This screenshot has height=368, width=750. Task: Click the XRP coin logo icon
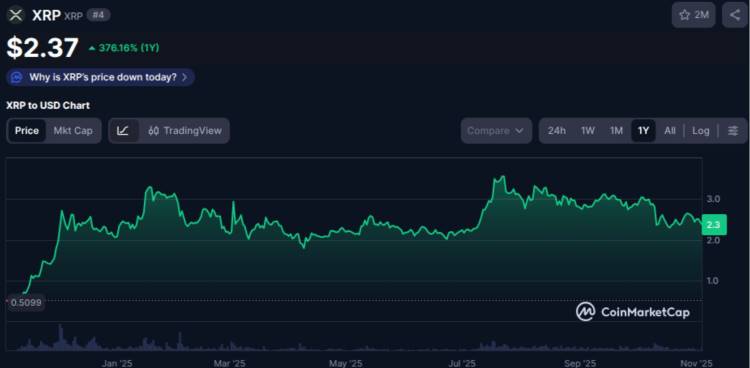tap(16, 15)
